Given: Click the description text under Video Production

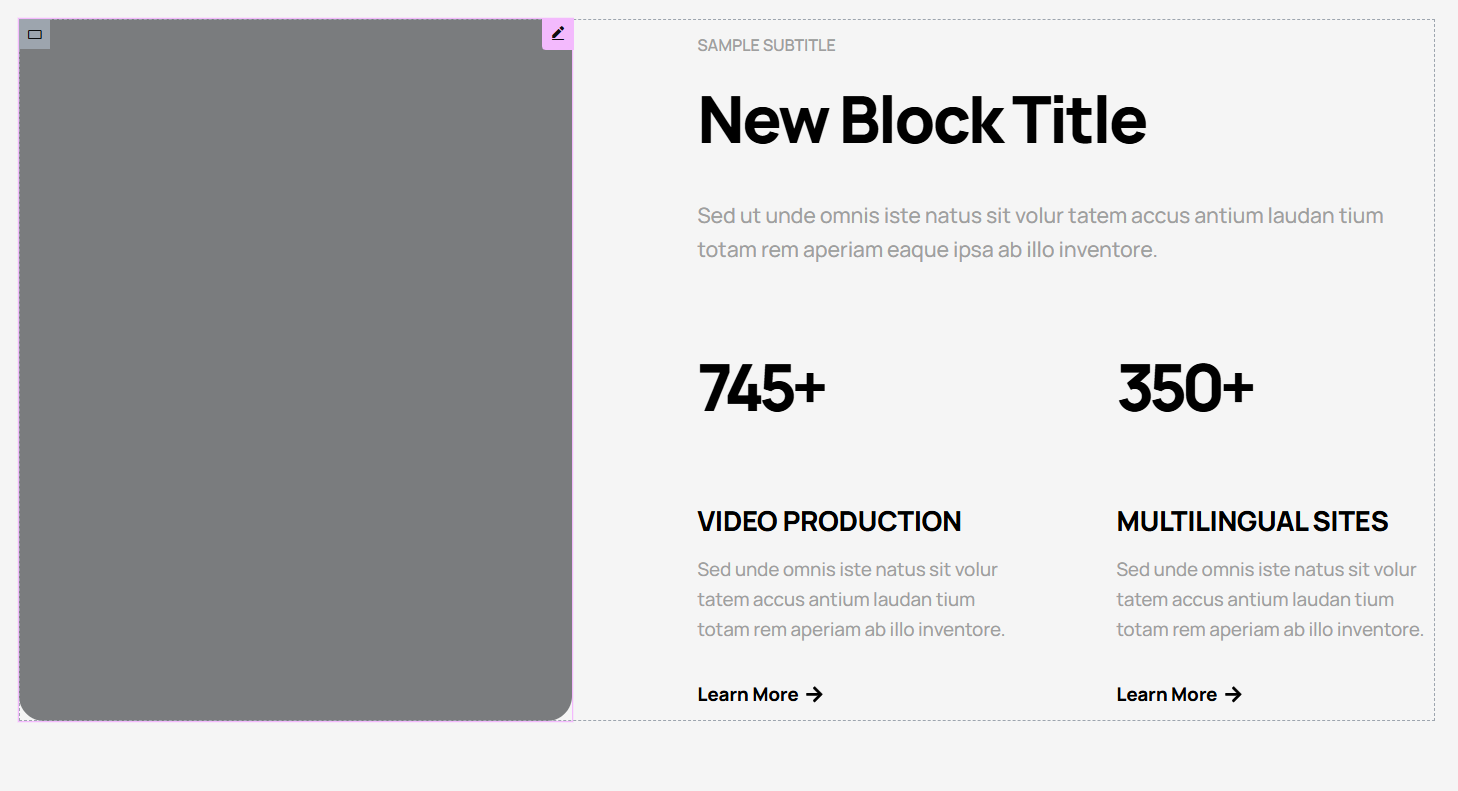Looking at the screenshot, I should coord(851,599).
